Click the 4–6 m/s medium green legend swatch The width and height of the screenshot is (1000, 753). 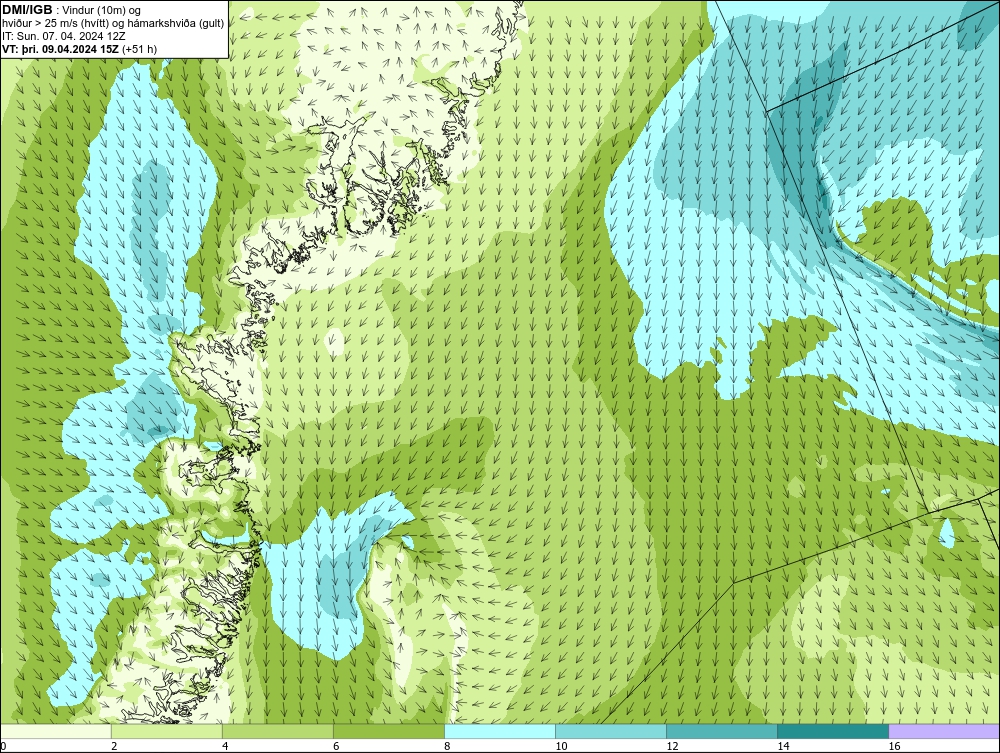tap(277, 731)
